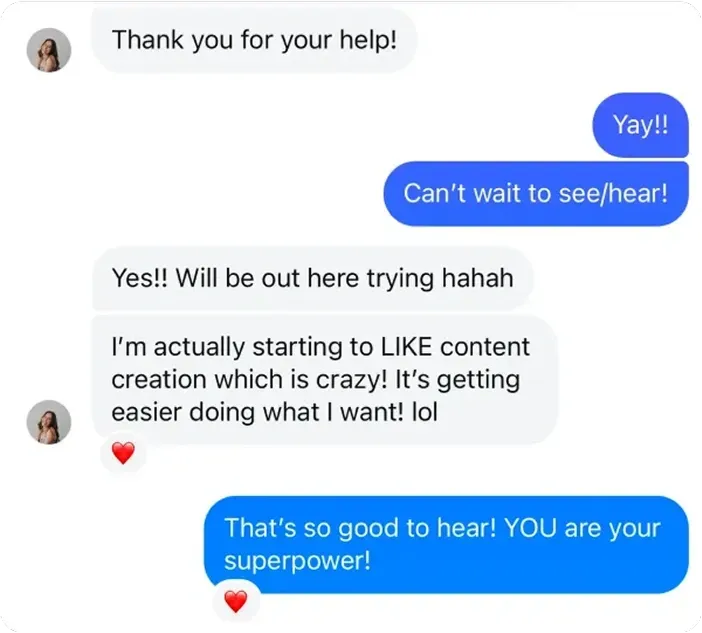The image size is (702, 633).
Task: Select the 'Thank you for your help!' bubble
Action: pos(254,40)
